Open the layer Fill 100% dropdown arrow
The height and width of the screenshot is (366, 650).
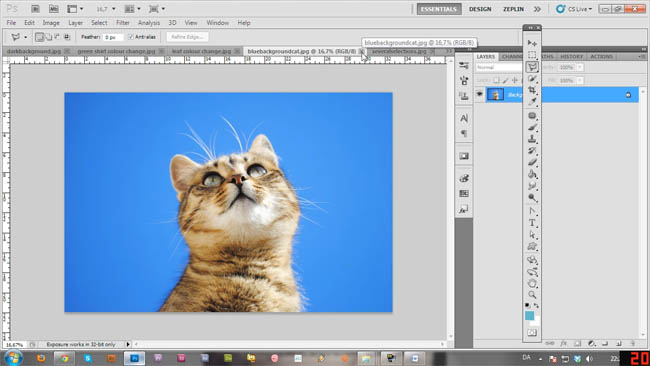point(580,80)
